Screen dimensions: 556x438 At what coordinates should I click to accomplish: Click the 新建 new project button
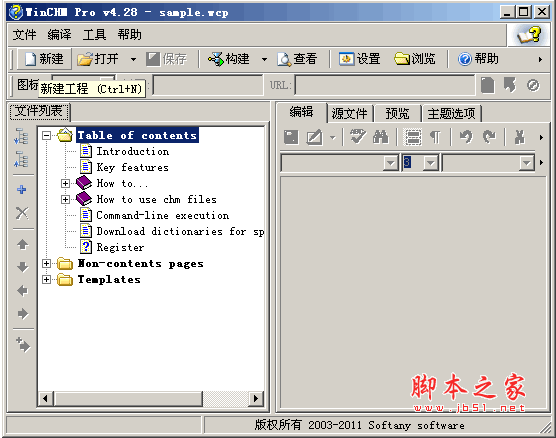coord(44,59)
